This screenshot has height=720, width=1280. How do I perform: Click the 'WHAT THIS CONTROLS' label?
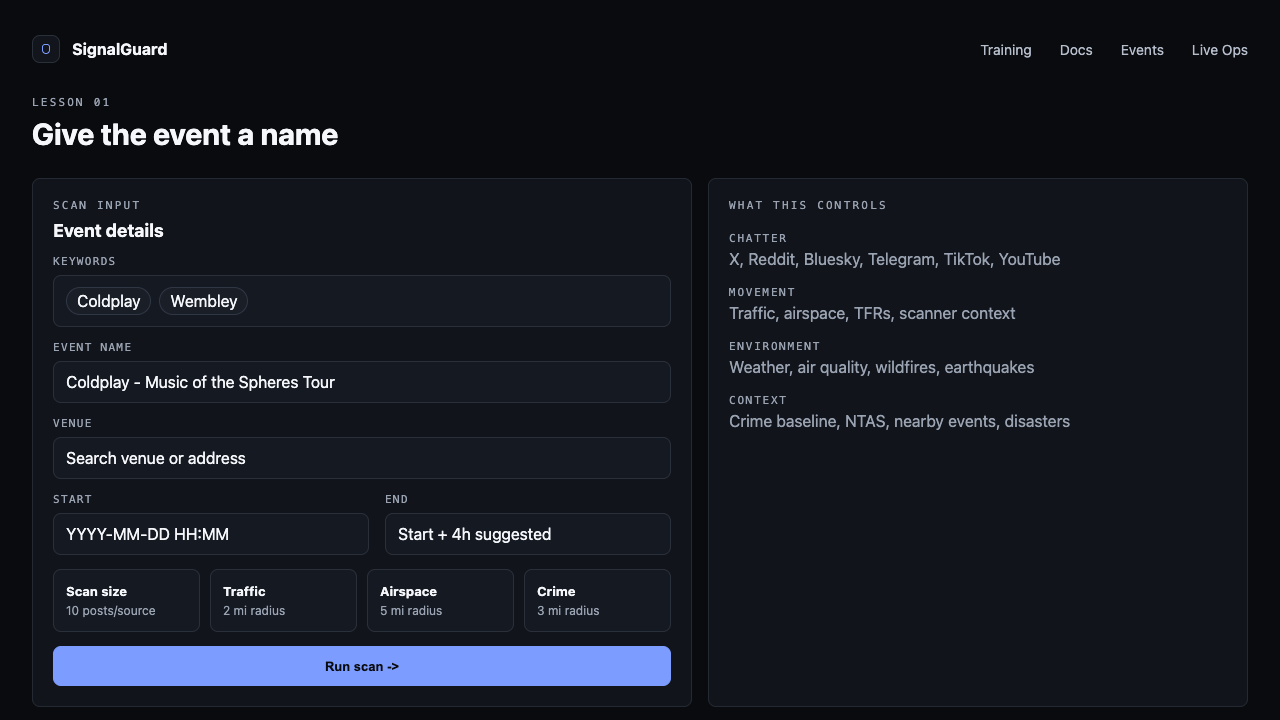click(808, 205)
